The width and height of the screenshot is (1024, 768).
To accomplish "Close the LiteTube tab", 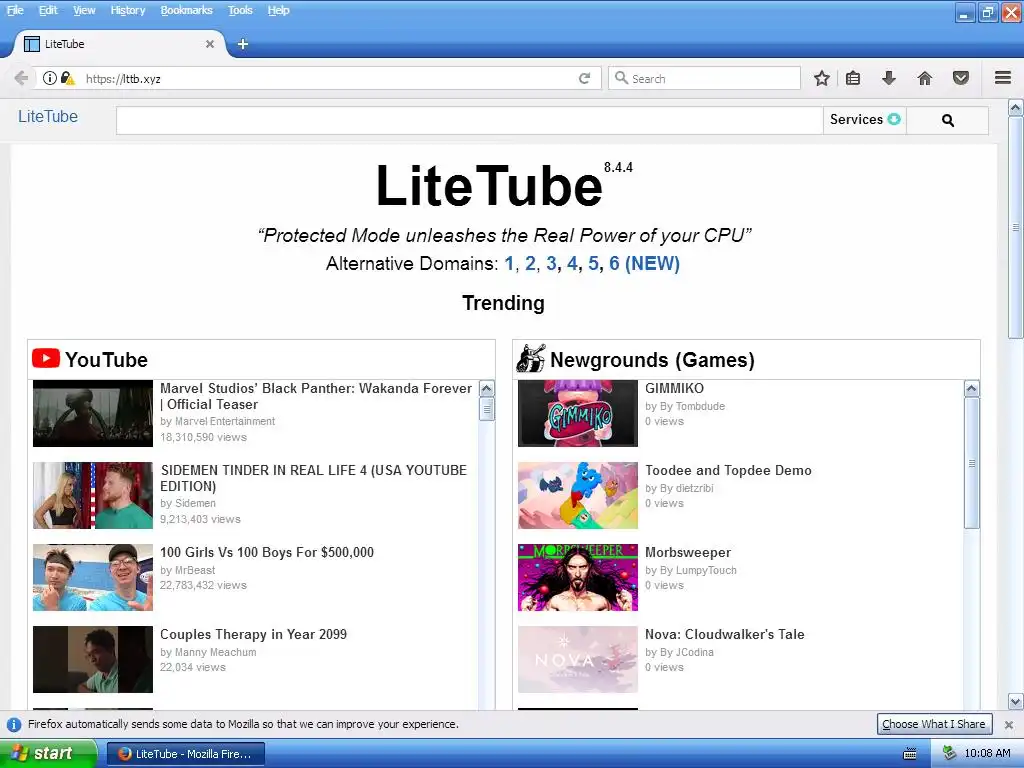I will pos(210,44).
